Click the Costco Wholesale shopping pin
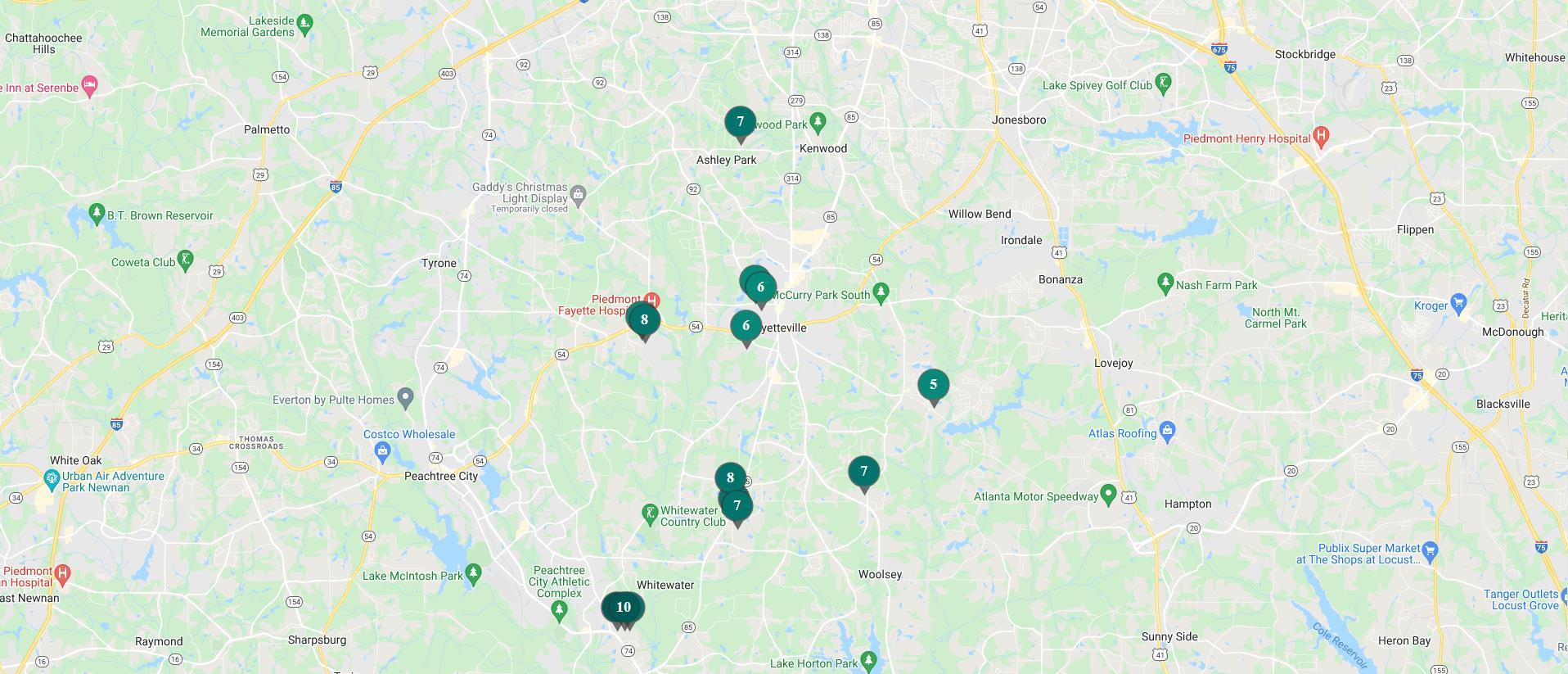This screenshot has height=674, width=1568. [382, 450]
